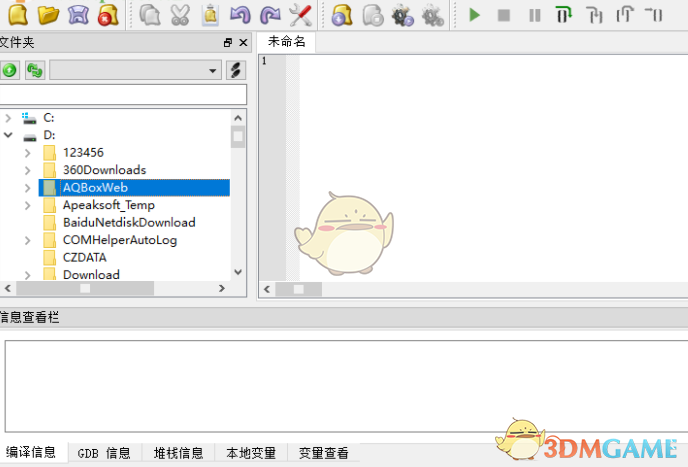The height and width of the screenshot is (467, 688).
Task: Select the 123456 folder
Action: (83, 153)
